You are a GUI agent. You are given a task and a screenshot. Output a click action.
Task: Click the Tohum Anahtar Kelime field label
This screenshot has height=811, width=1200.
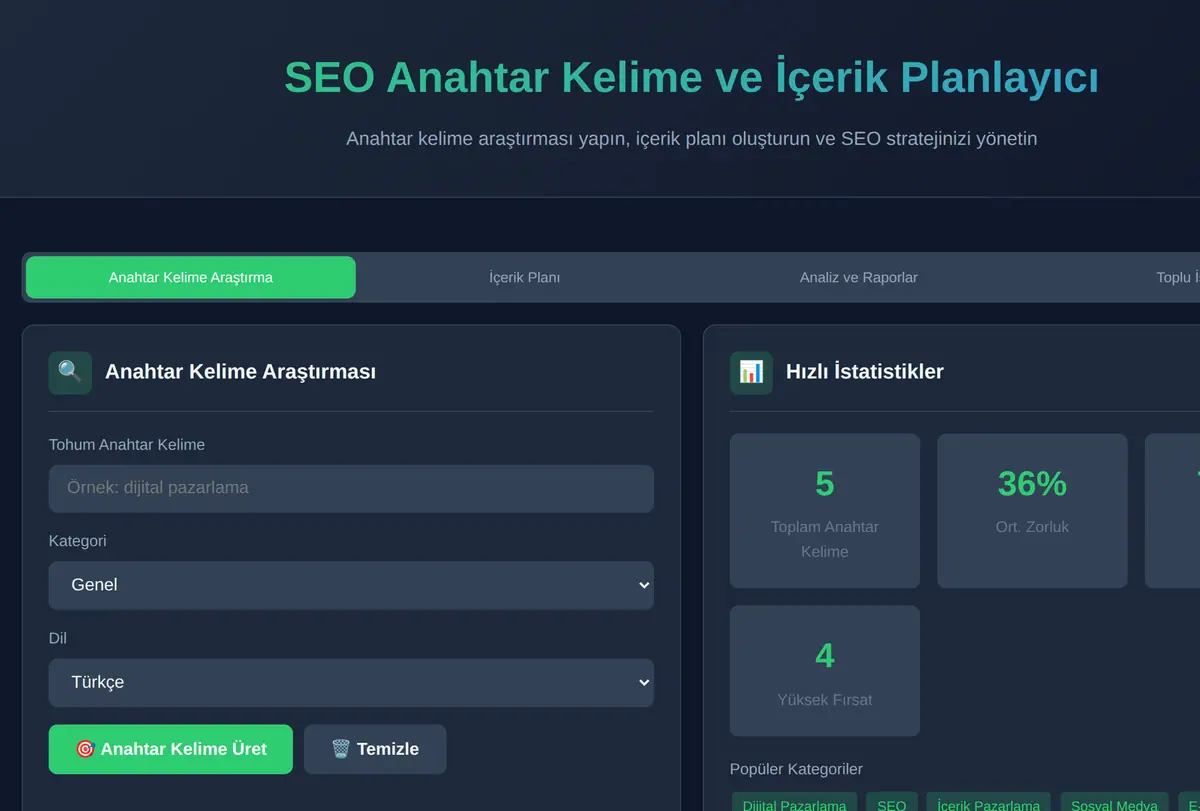pos(127,444)
